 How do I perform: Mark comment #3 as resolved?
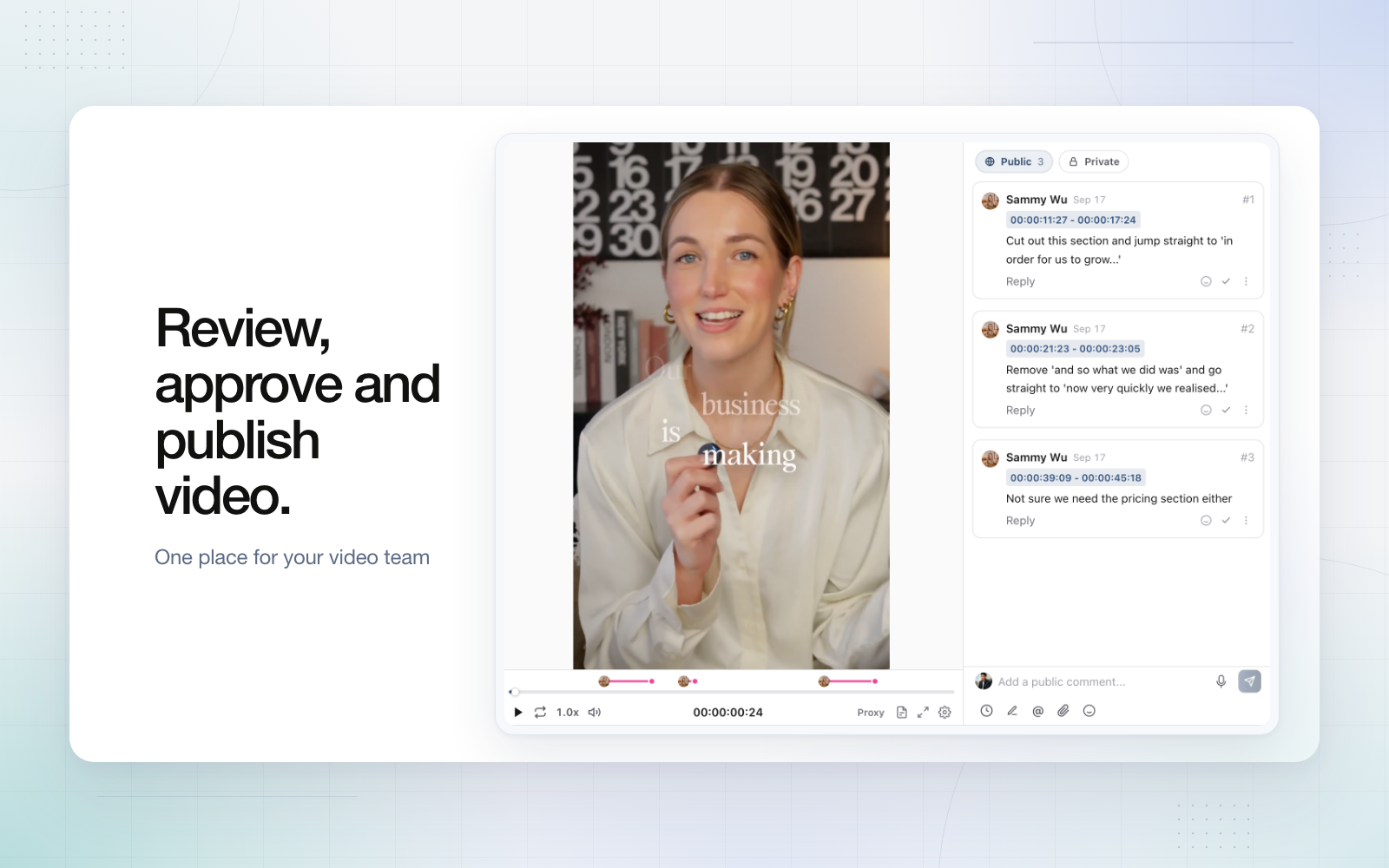coord(1226,521)
